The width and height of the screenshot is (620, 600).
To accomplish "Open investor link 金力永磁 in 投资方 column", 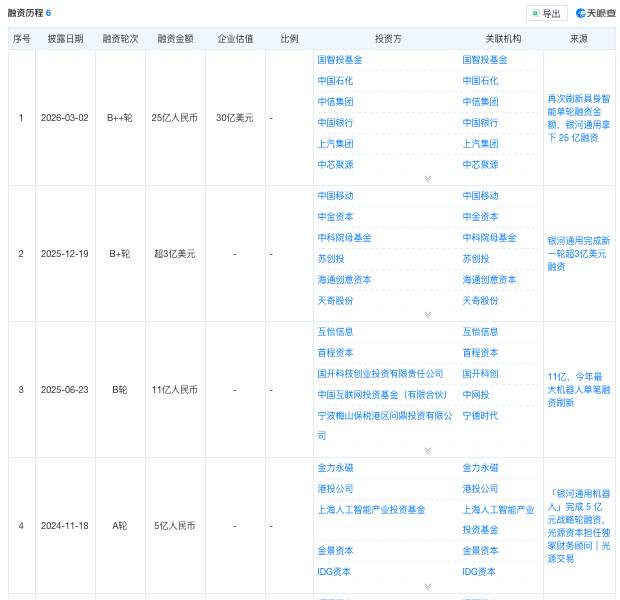I will 335,468.
